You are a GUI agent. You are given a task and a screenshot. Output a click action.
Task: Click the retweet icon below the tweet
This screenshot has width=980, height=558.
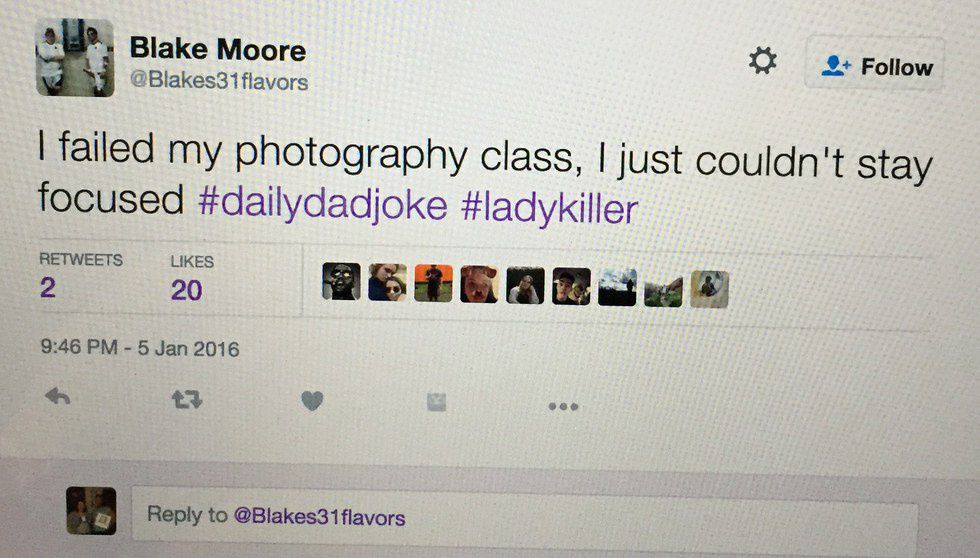187,399
